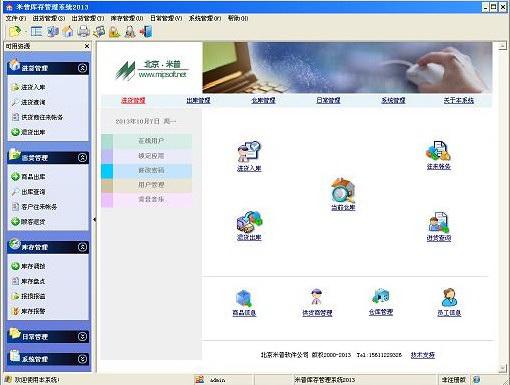
Task: Open the 出货管理(T) menu
Action: (88, 18)
